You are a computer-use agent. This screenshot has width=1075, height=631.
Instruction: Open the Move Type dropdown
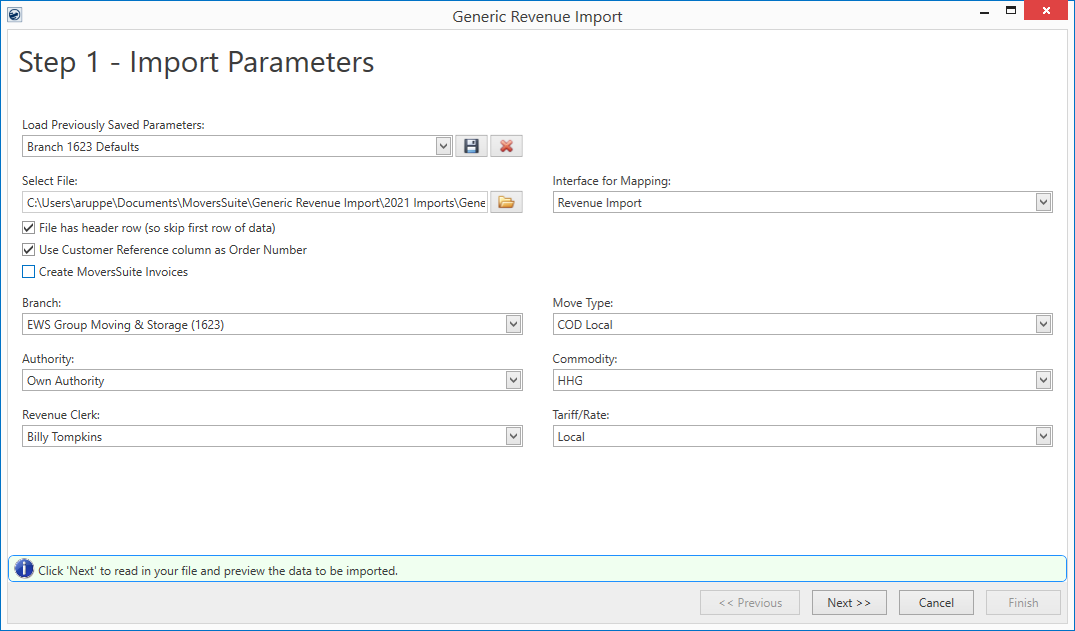(x=1043, y=325)
